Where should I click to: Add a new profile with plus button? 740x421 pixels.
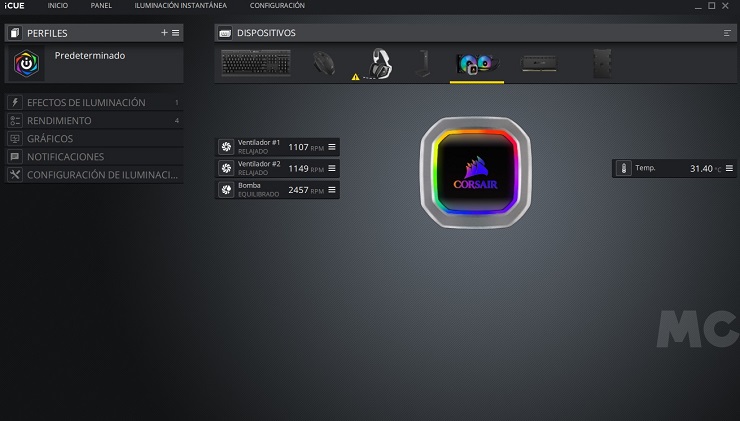(164, 33)
